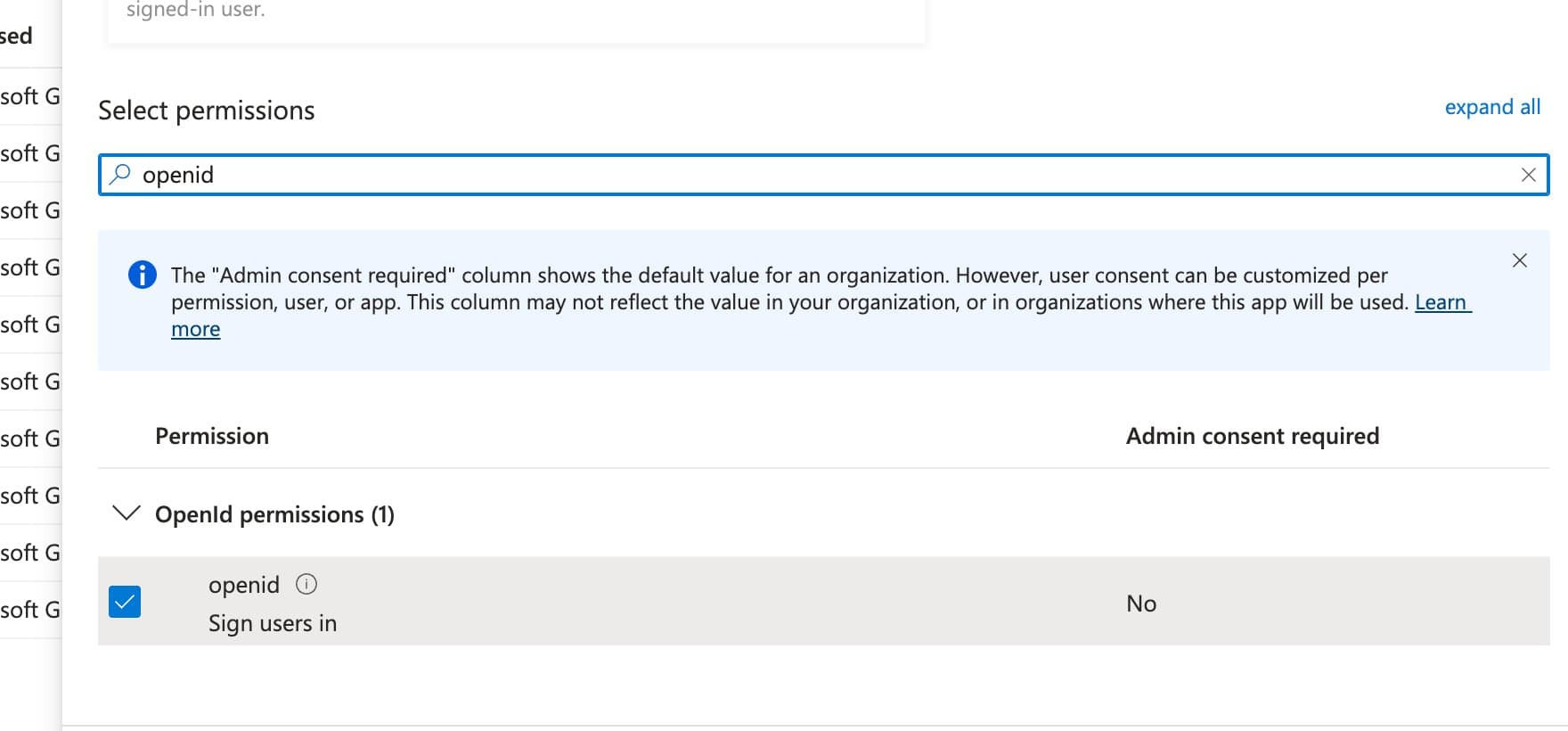1568x731 pixels.
Task: Show info tooltip for openid permission
Action: (x=306, y=584)
